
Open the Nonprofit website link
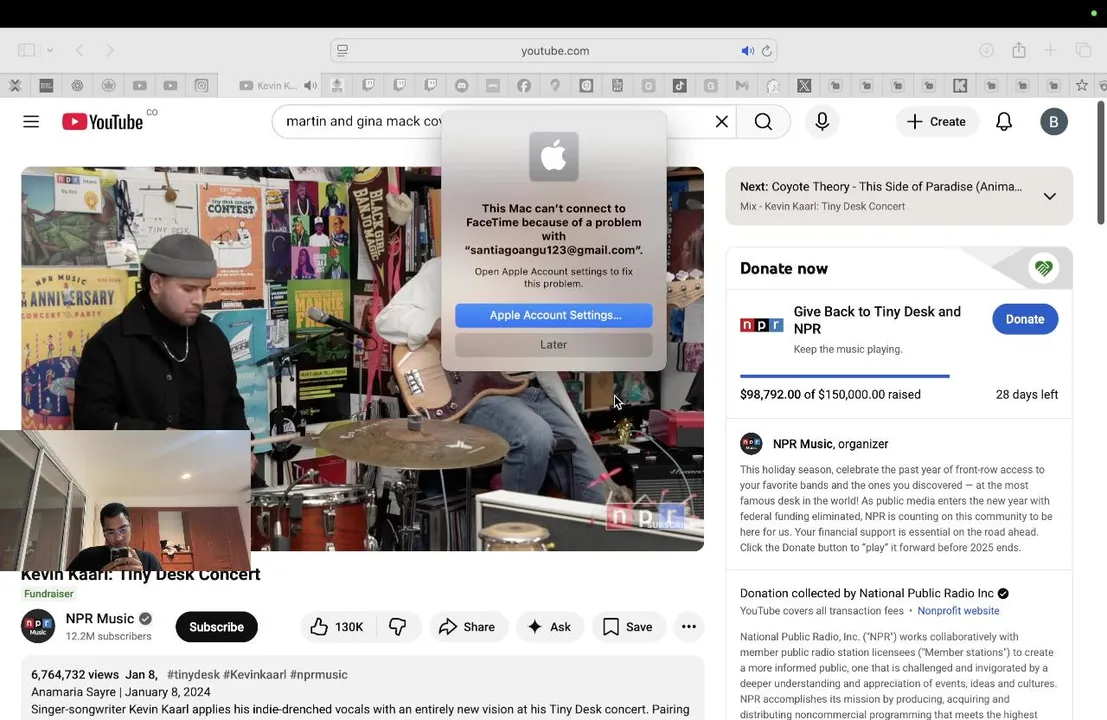958,611
